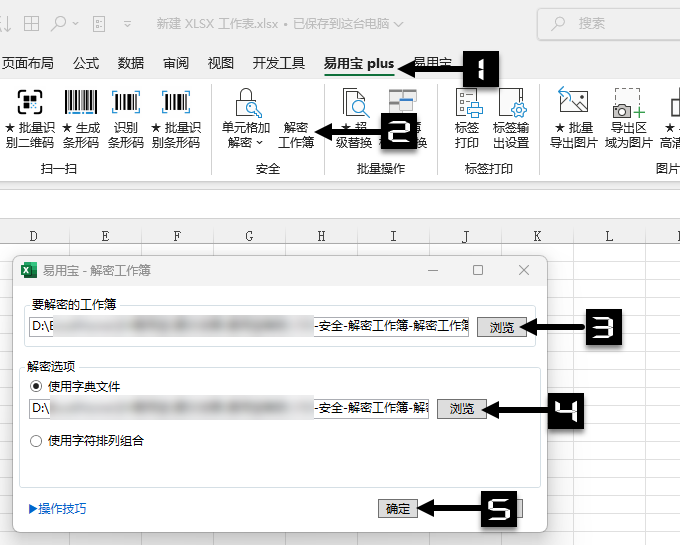Screen dimensions: 680x545
Task: Select column D header
Action: coord(34,236)
